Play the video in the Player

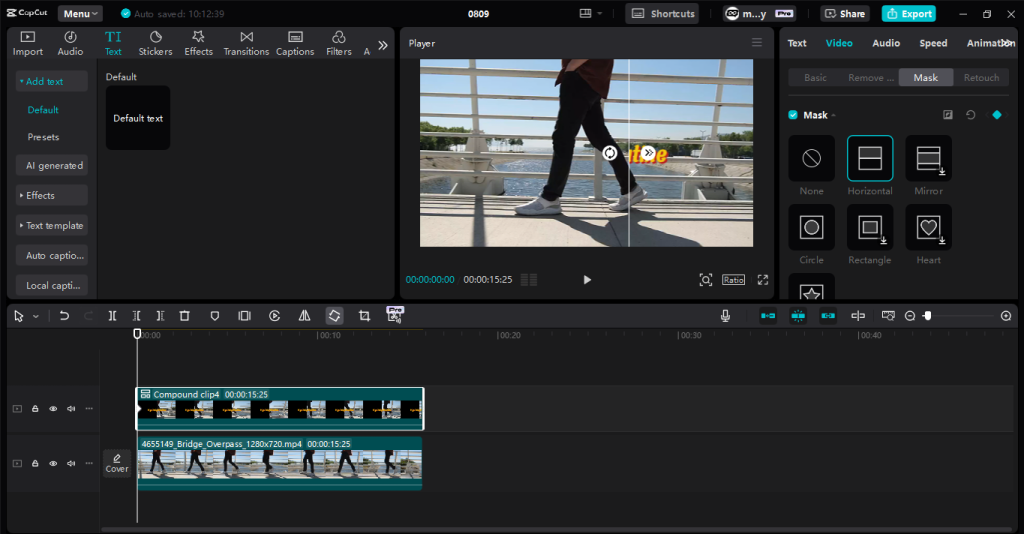pyautogui.click(x=587, y=280)
